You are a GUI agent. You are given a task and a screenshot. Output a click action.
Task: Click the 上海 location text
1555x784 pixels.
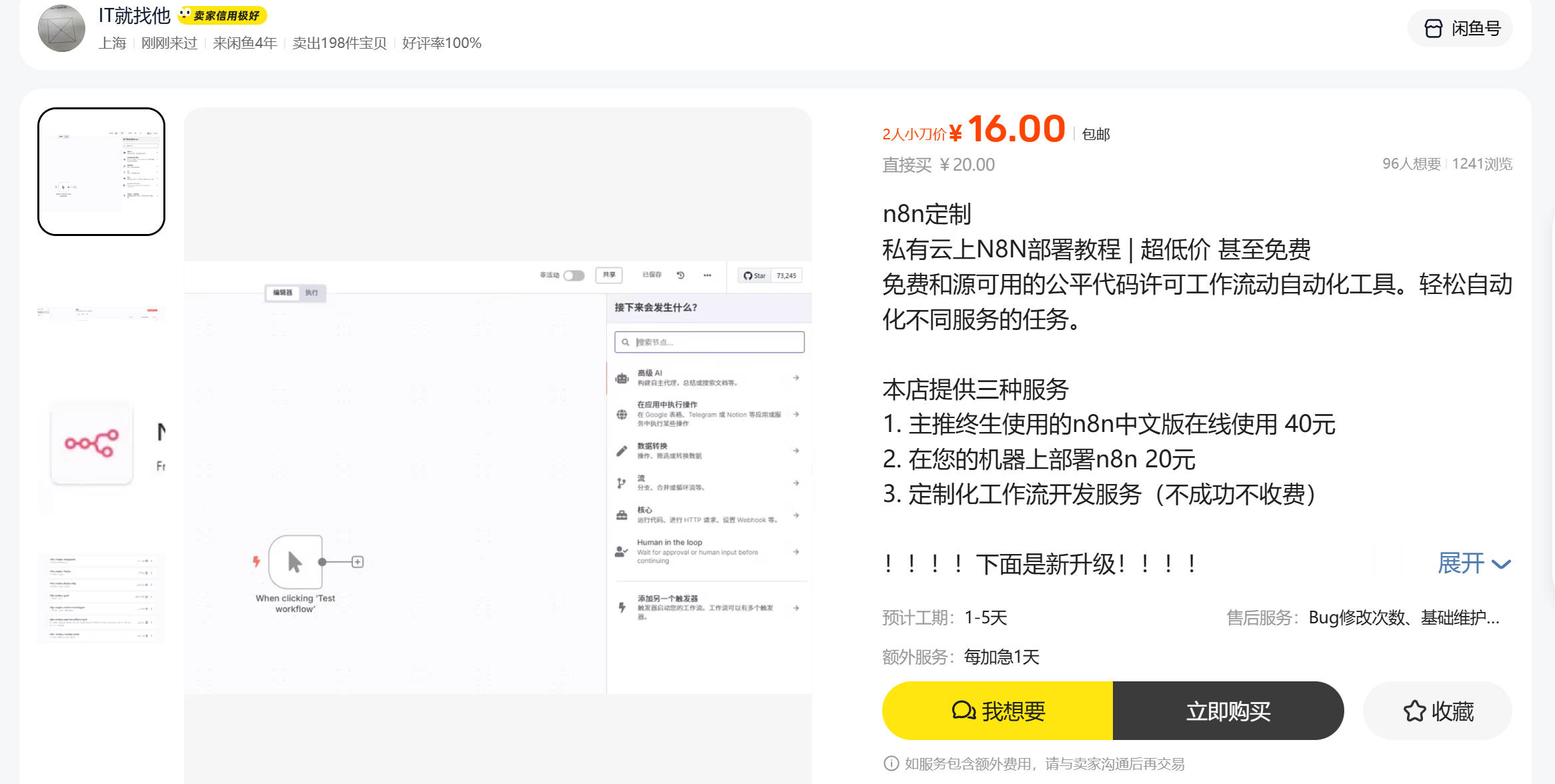click(113, 43)
